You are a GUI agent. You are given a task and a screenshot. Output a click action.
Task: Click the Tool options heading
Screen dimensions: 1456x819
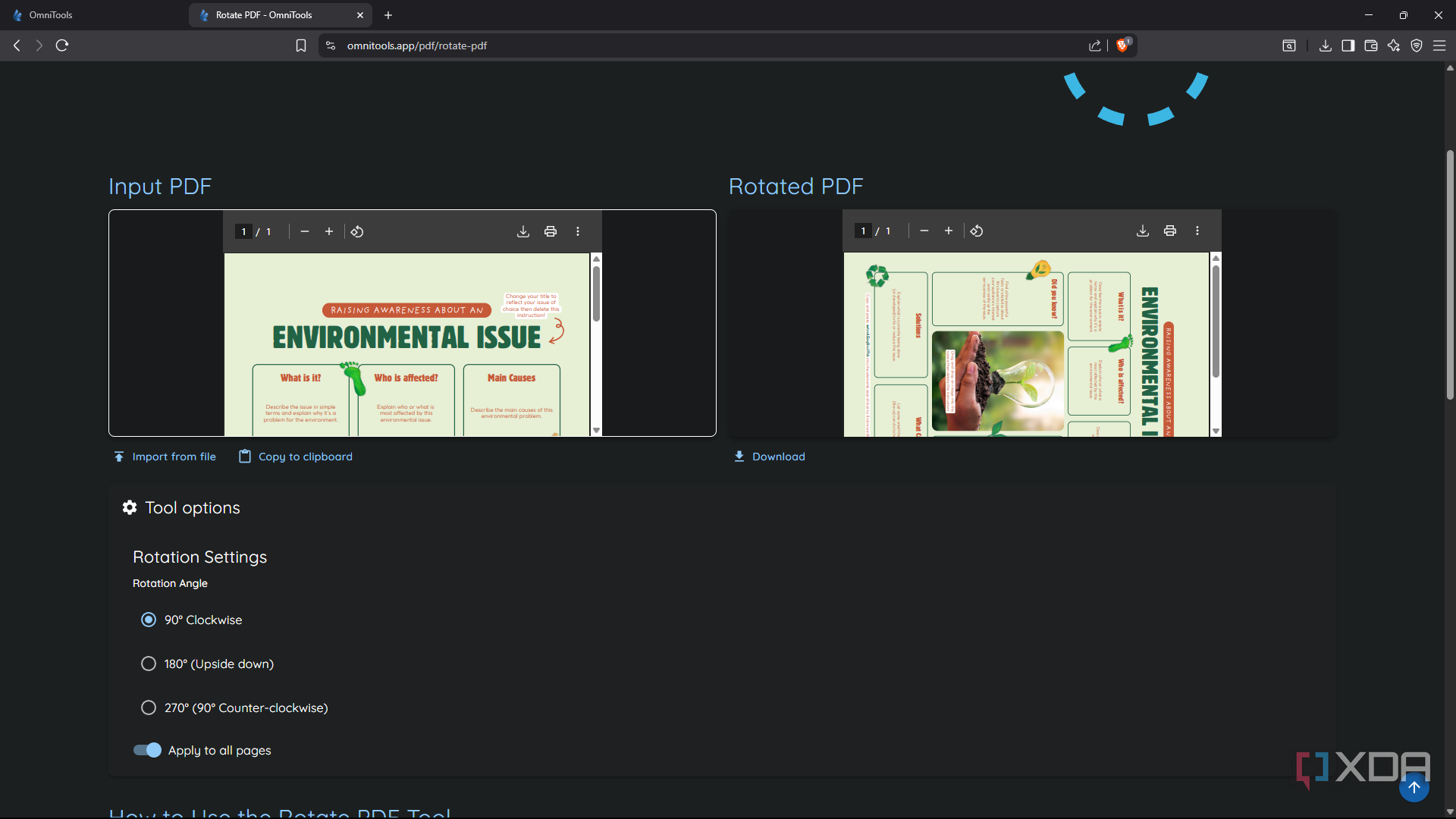pos(193,508)
